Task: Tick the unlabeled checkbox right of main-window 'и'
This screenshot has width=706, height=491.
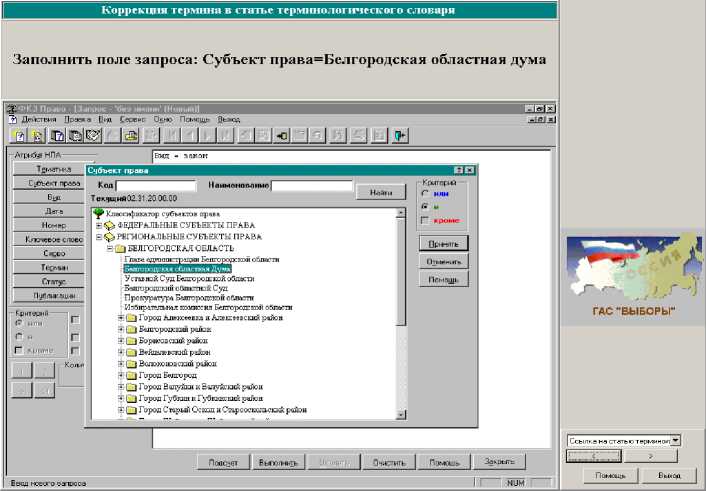Action: pos(75,337)
